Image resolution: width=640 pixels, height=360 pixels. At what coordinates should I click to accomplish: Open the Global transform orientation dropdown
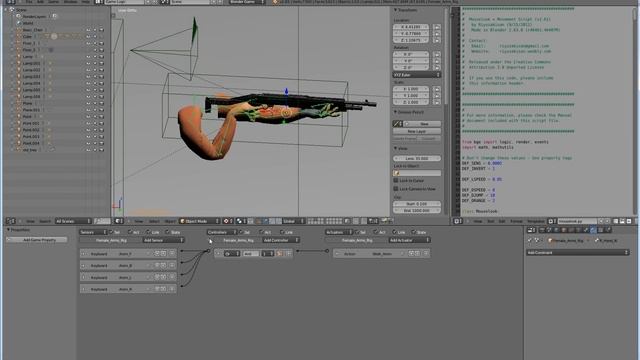(293, 221)
